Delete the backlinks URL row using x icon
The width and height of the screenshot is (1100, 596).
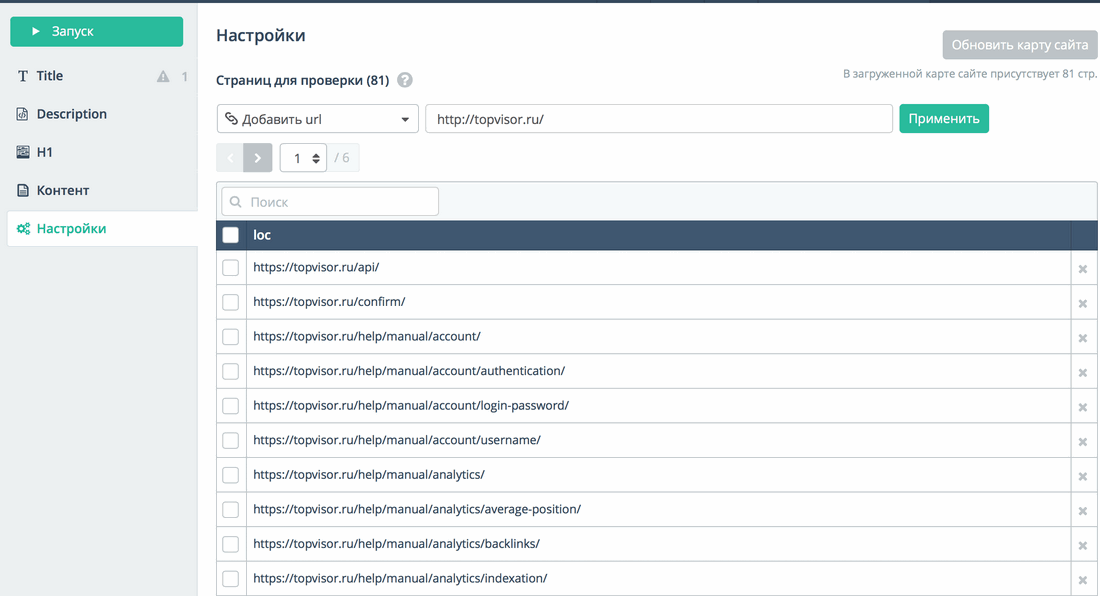click(1082, 545)
